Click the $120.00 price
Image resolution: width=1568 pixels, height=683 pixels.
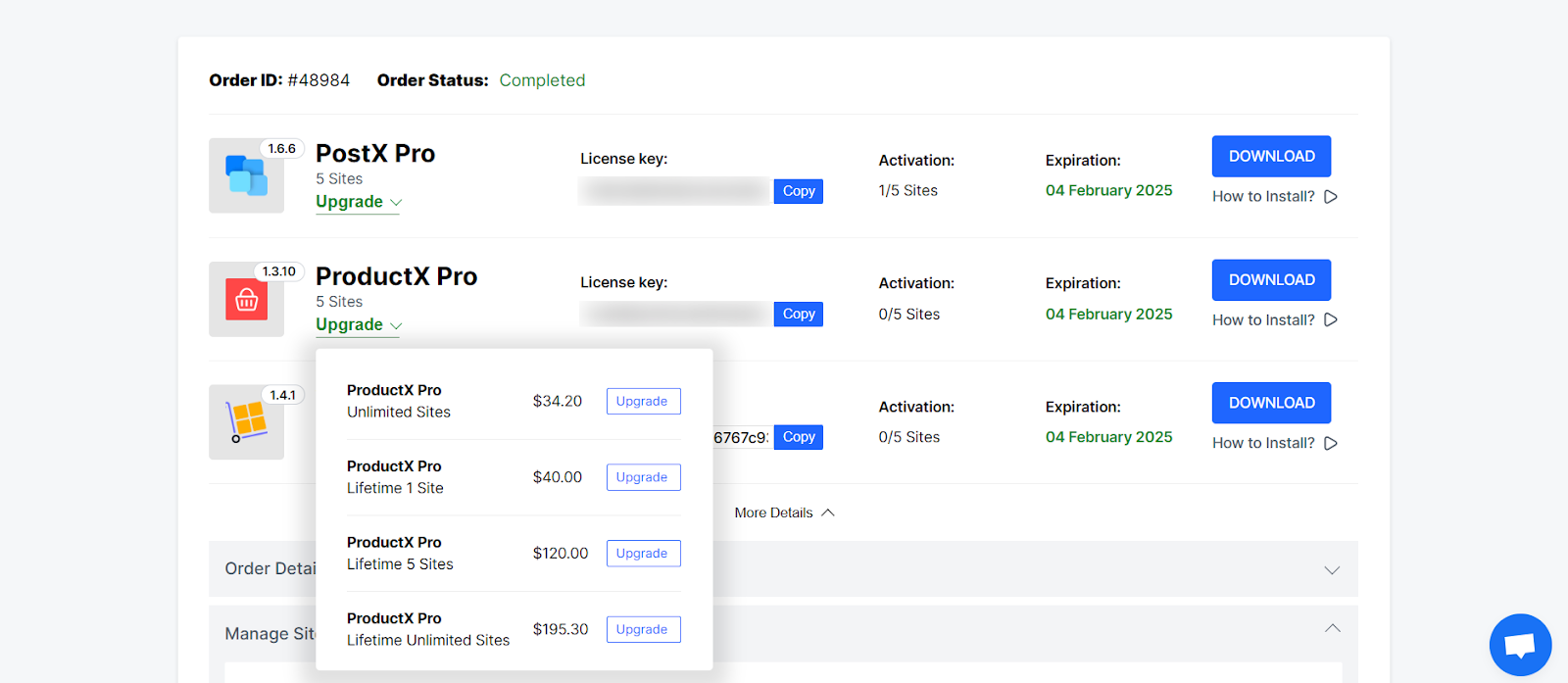pos(561,553)
